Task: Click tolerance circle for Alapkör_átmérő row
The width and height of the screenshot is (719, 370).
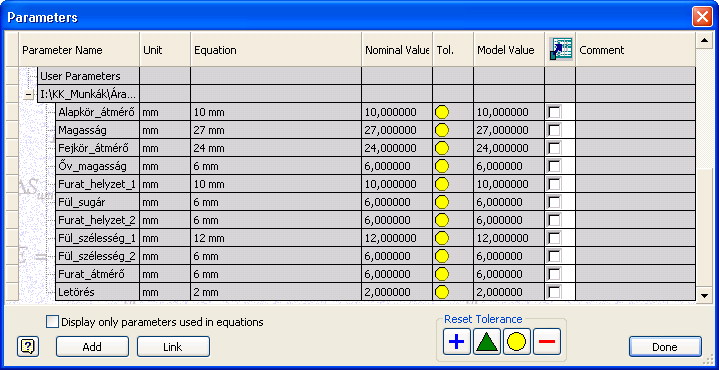Action: coord(442,112)
